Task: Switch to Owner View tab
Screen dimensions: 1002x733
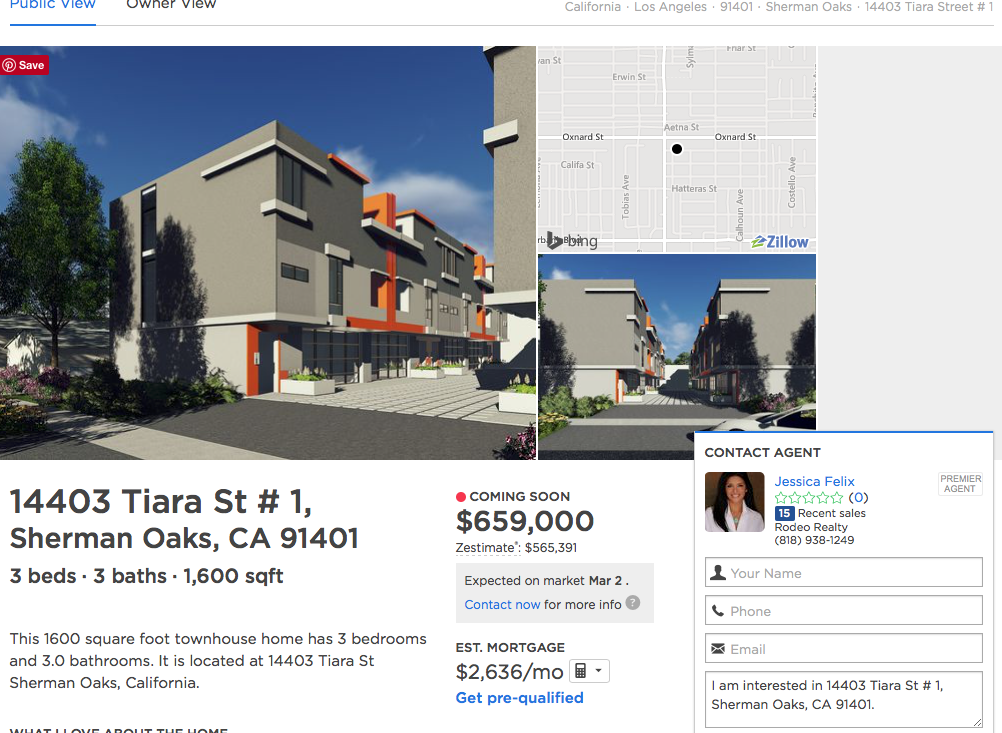Action: coord(171,5)
